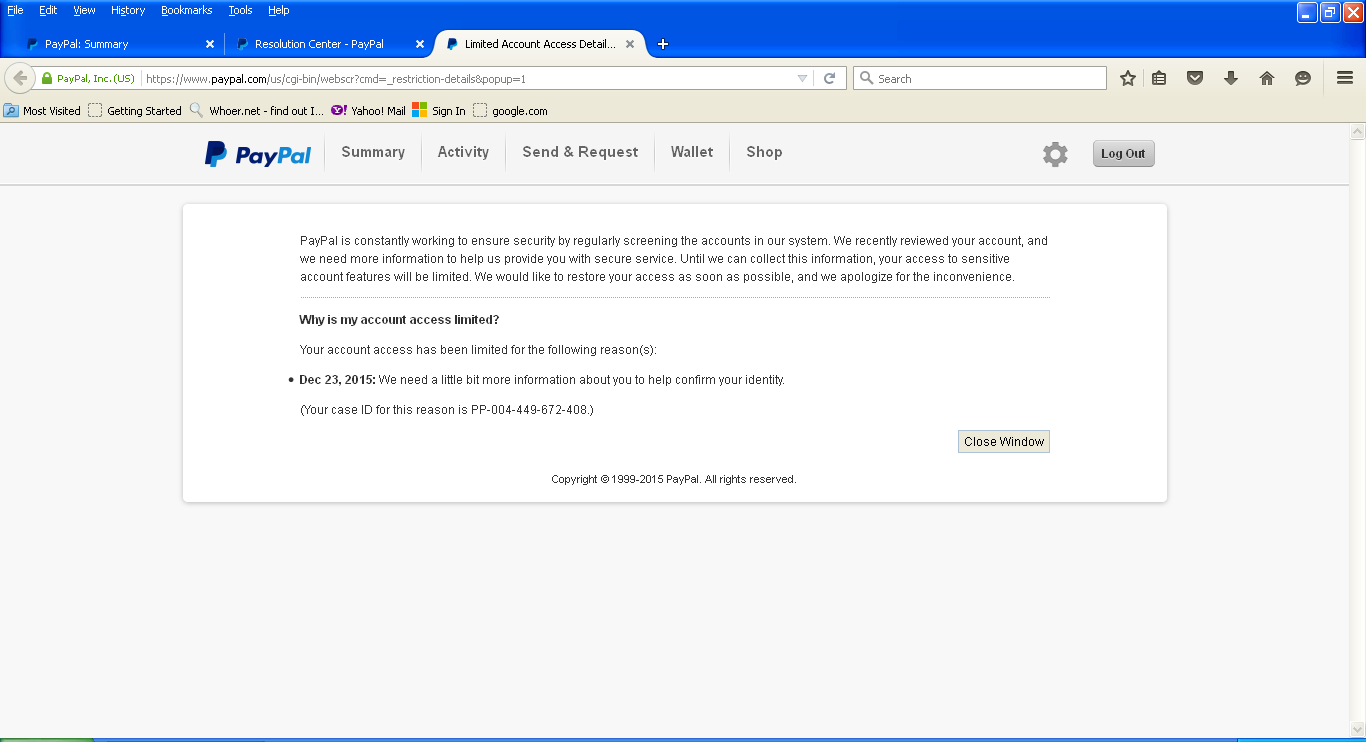Click the smiley chat icon in toolbar
Image resolution: width=1366 pixels, height=742 pixels.
tap(1303, 78)
